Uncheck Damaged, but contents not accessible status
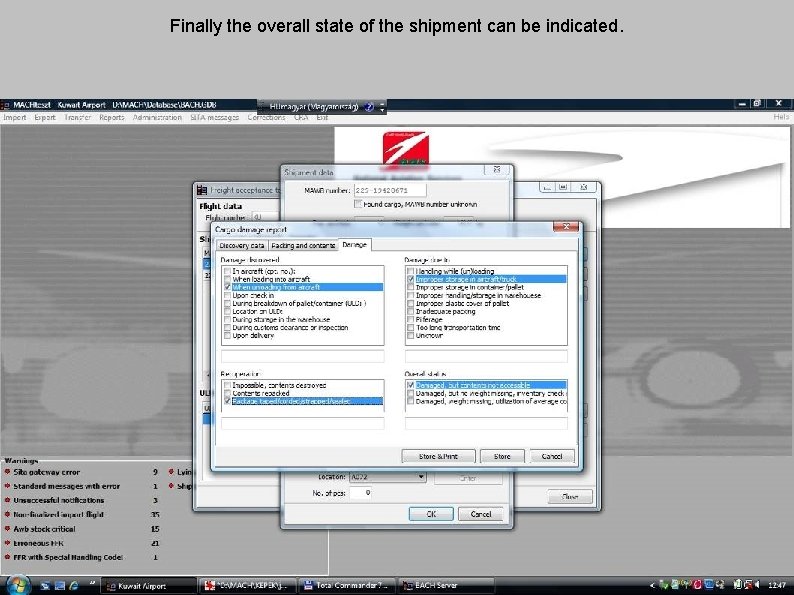794x595 pixels. coord(411,385)
